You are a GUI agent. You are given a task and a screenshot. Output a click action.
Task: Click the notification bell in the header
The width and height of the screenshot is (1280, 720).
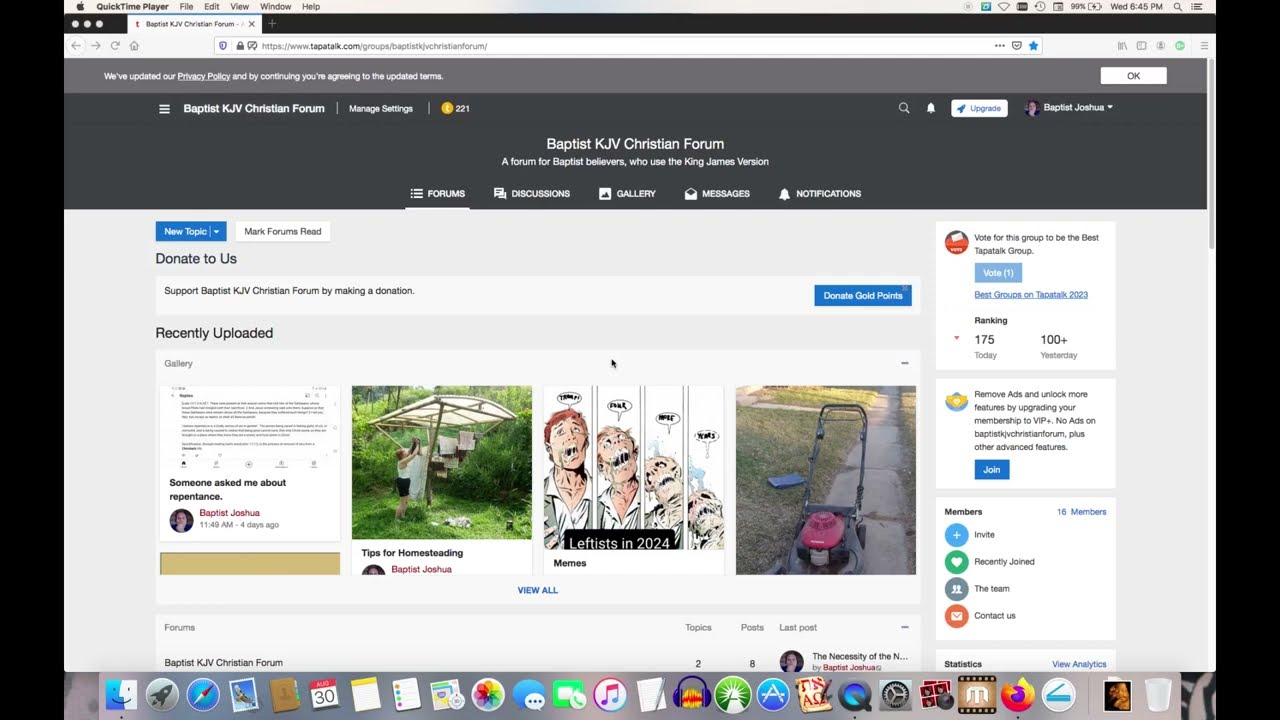point(931,108)
